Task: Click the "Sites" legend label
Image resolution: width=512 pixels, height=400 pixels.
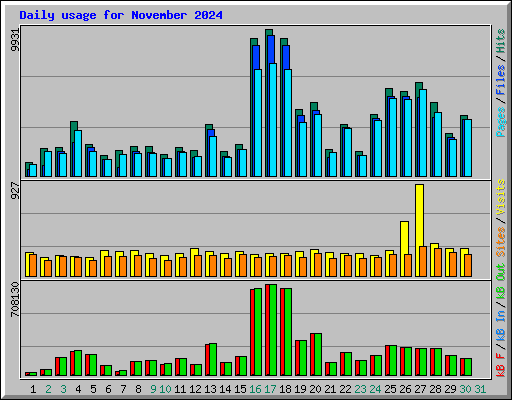Action: [501, 242]
